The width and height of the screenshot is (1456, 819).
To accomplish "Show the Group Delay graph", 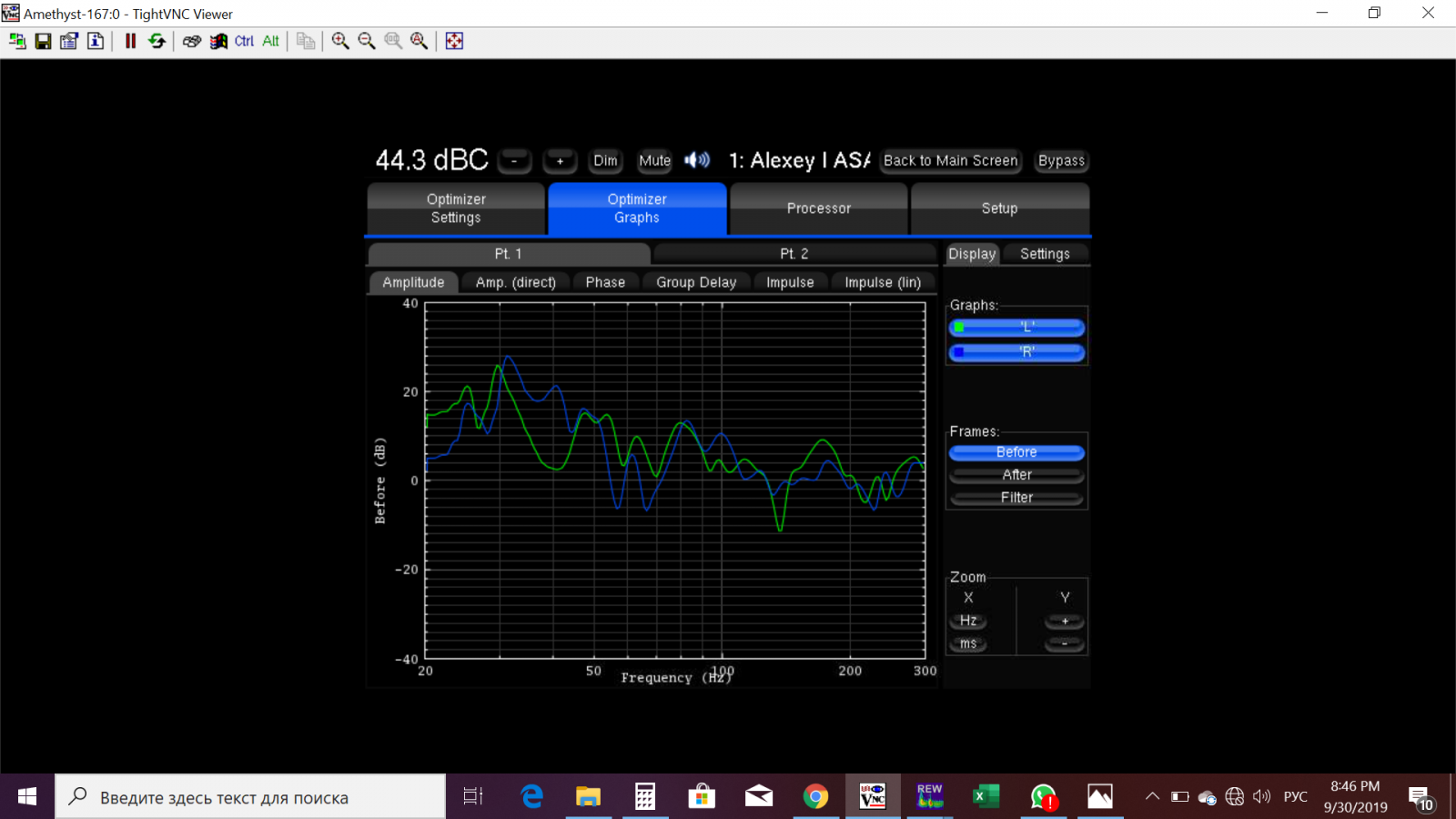I will tap(696, 283).
